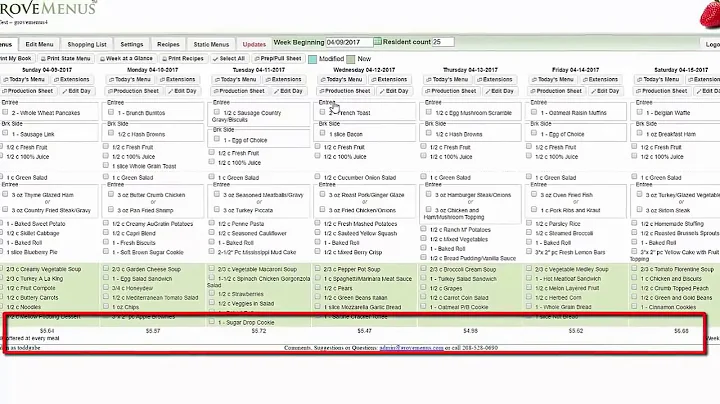Select the Sugar Drop Cookie checkbox
720x404 pixels.
(211, 322)
